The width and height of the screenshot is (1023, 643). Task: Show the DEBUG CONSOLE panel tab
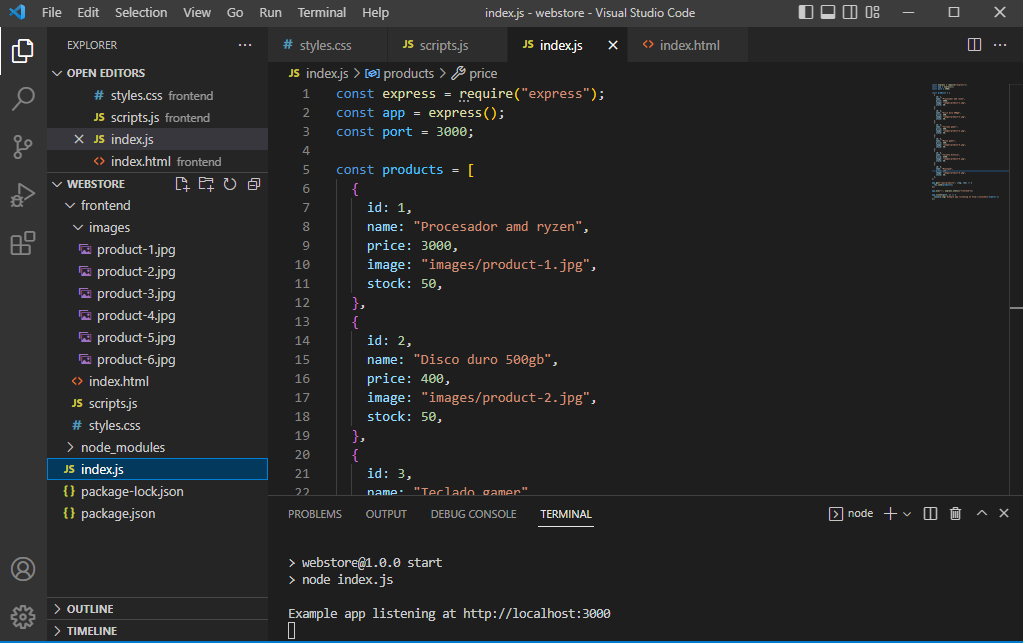click(473, 514)
